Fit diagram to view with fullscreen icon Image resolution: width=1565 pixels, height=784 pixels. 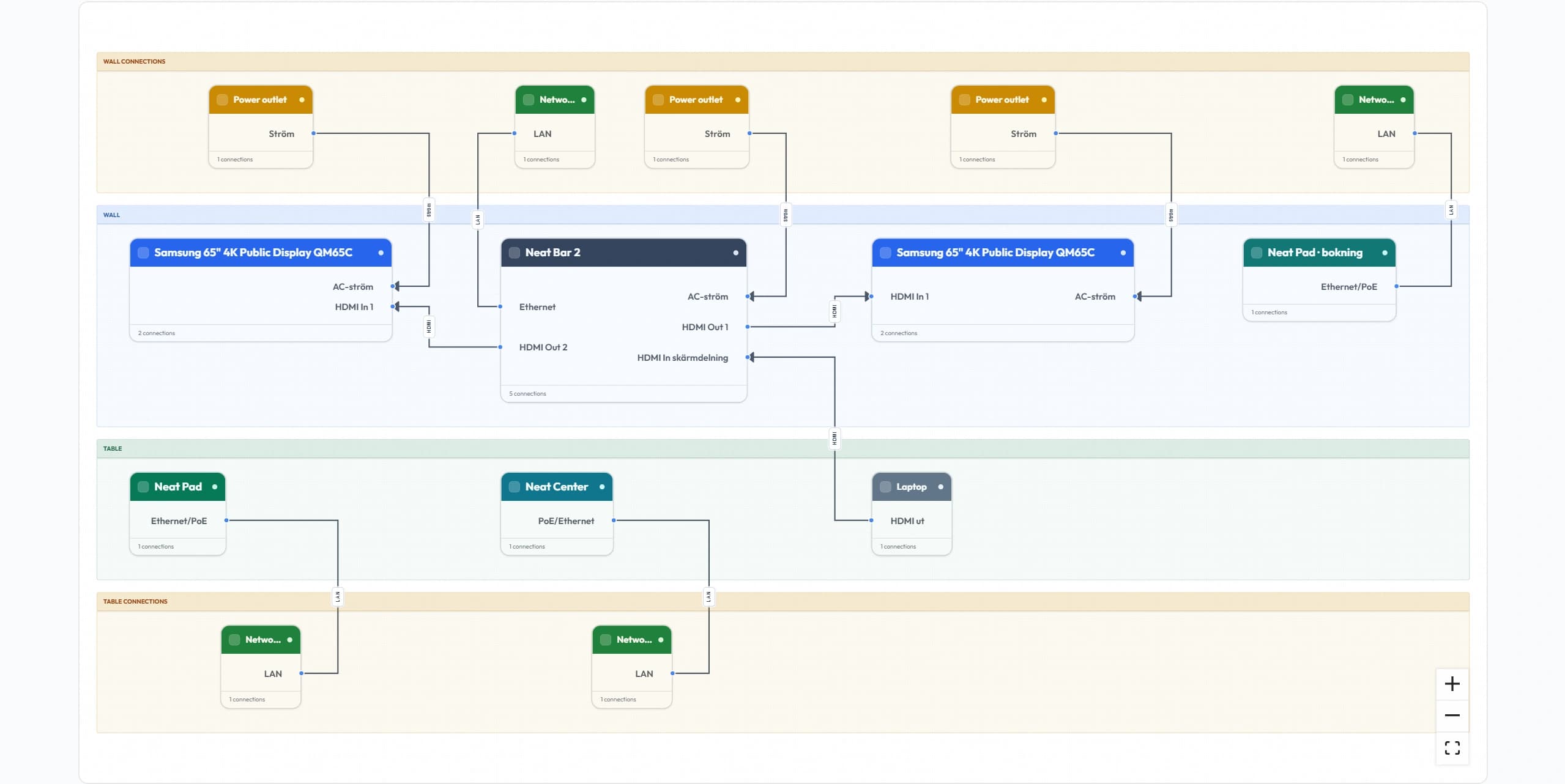pos(1452,747)
